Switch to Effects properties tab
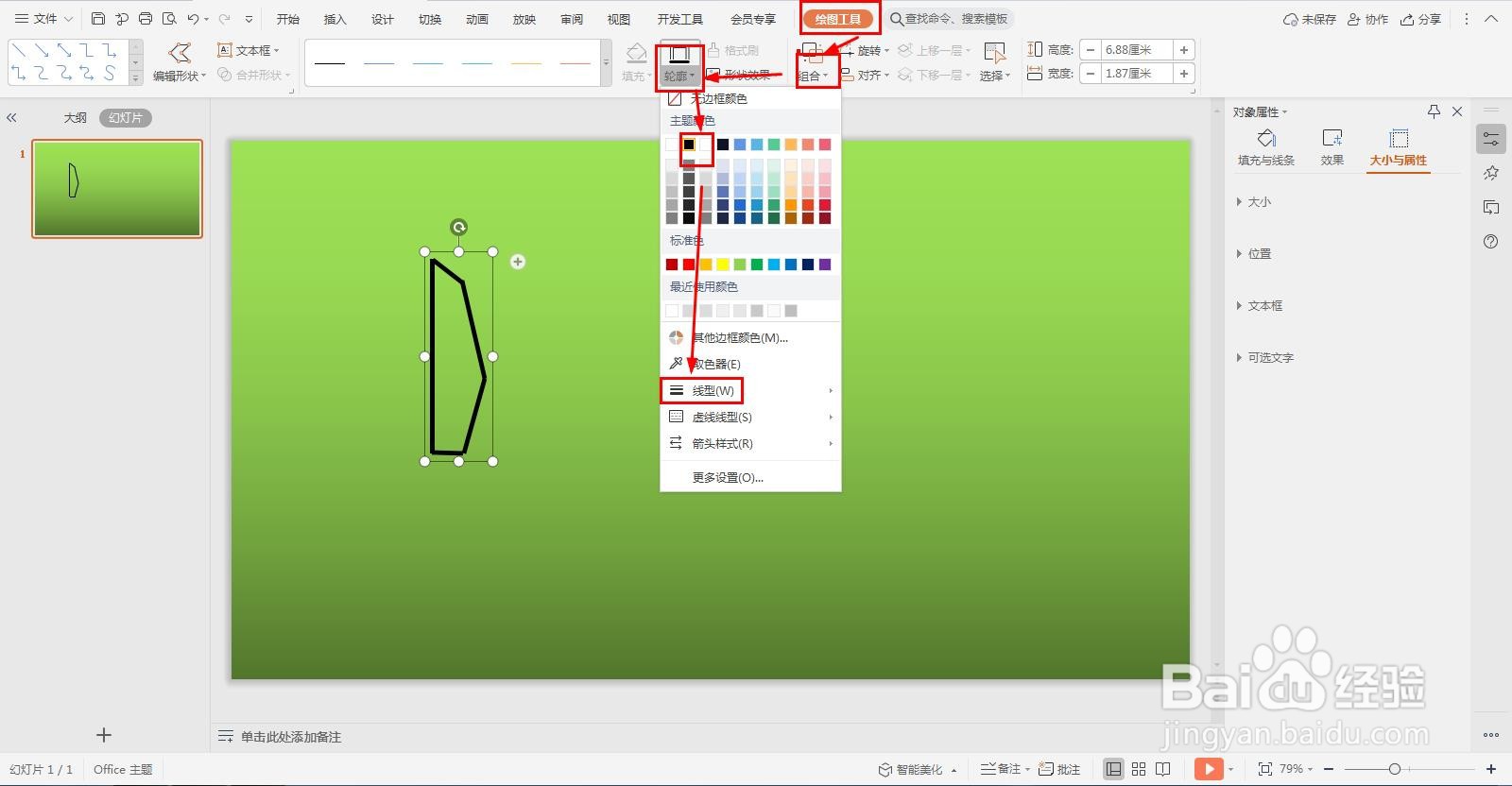The image size is (1512, 786). tap(1332, 147)
